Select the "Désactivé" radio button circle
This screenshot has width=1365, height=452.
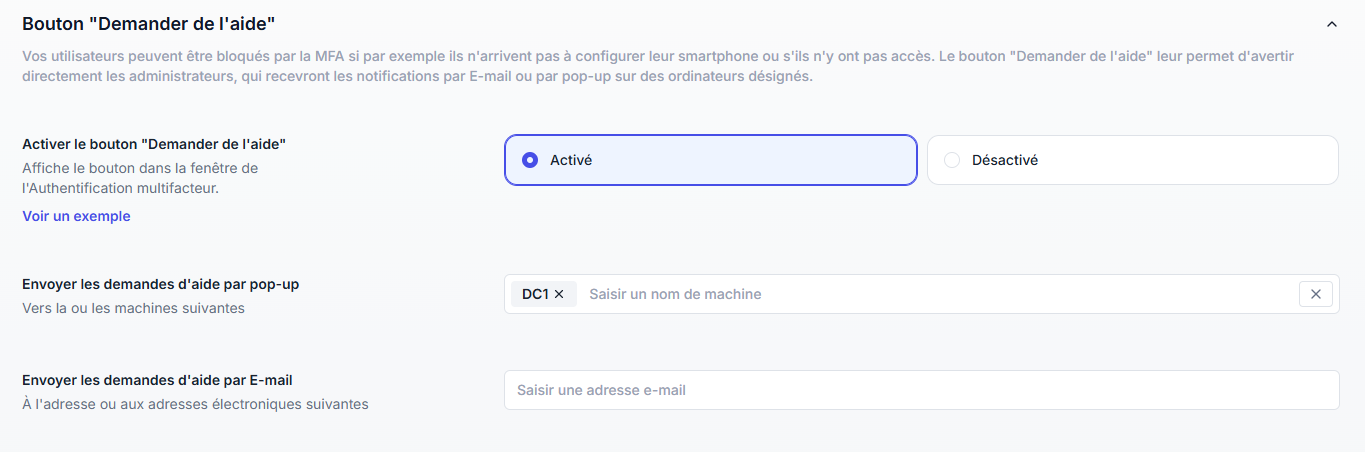(952, 160)
